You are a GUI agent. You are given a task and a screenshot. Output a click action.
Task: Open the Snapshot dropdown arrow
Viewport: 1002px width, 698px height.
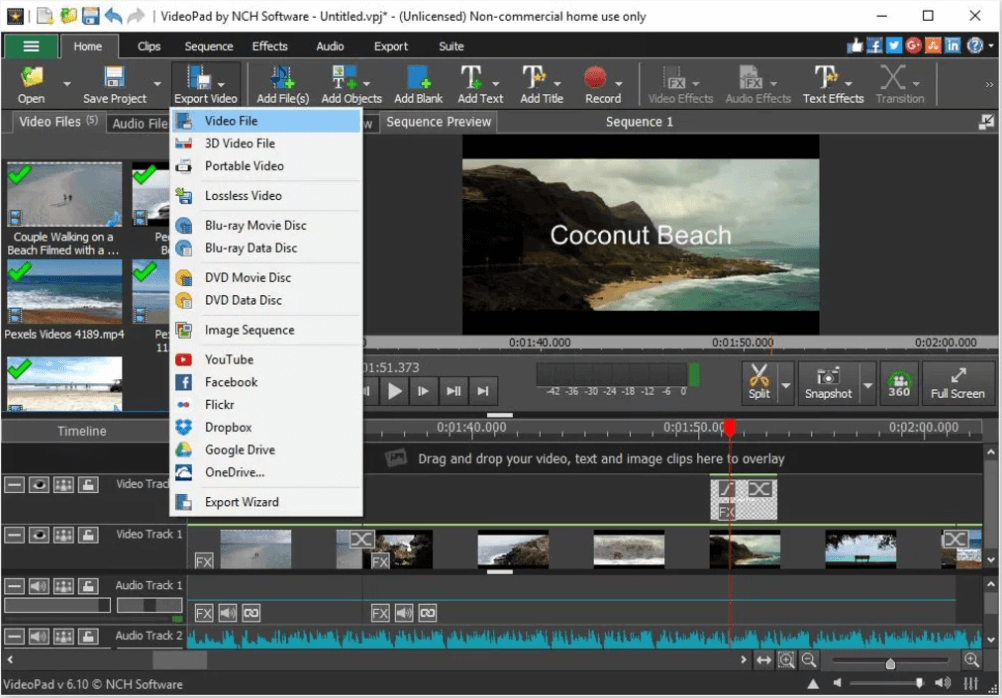(x=867, y=385)
